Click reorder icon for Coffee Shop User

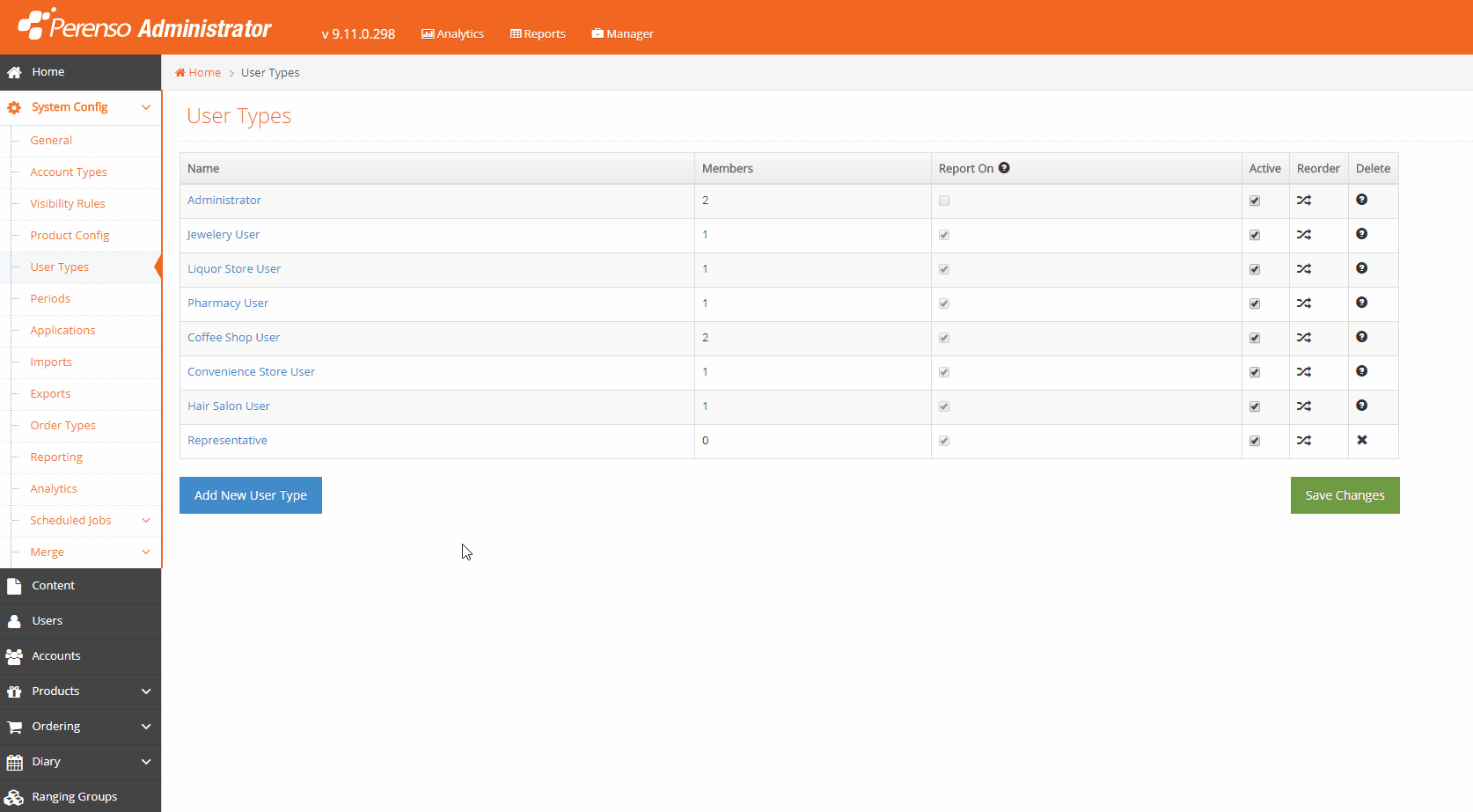point(1304,338)
